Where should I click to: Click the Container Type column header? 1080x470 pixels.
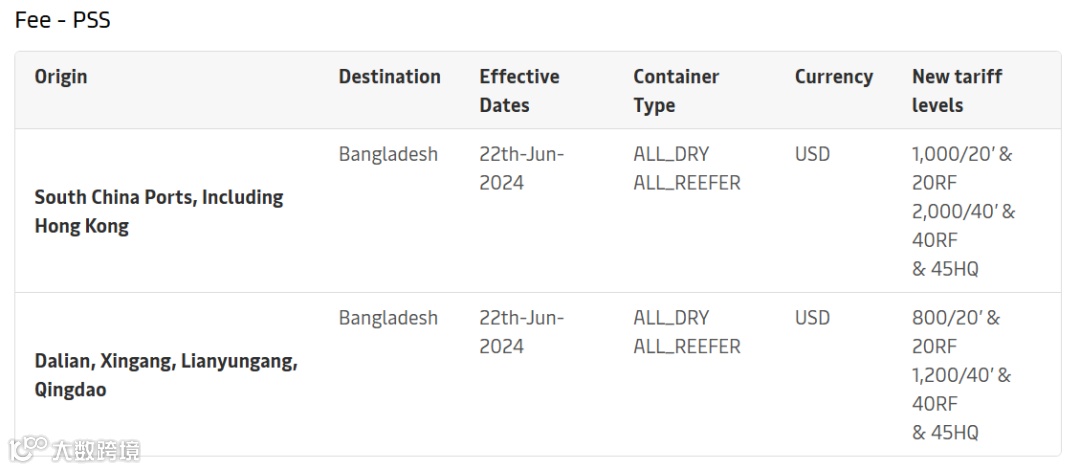676,91
